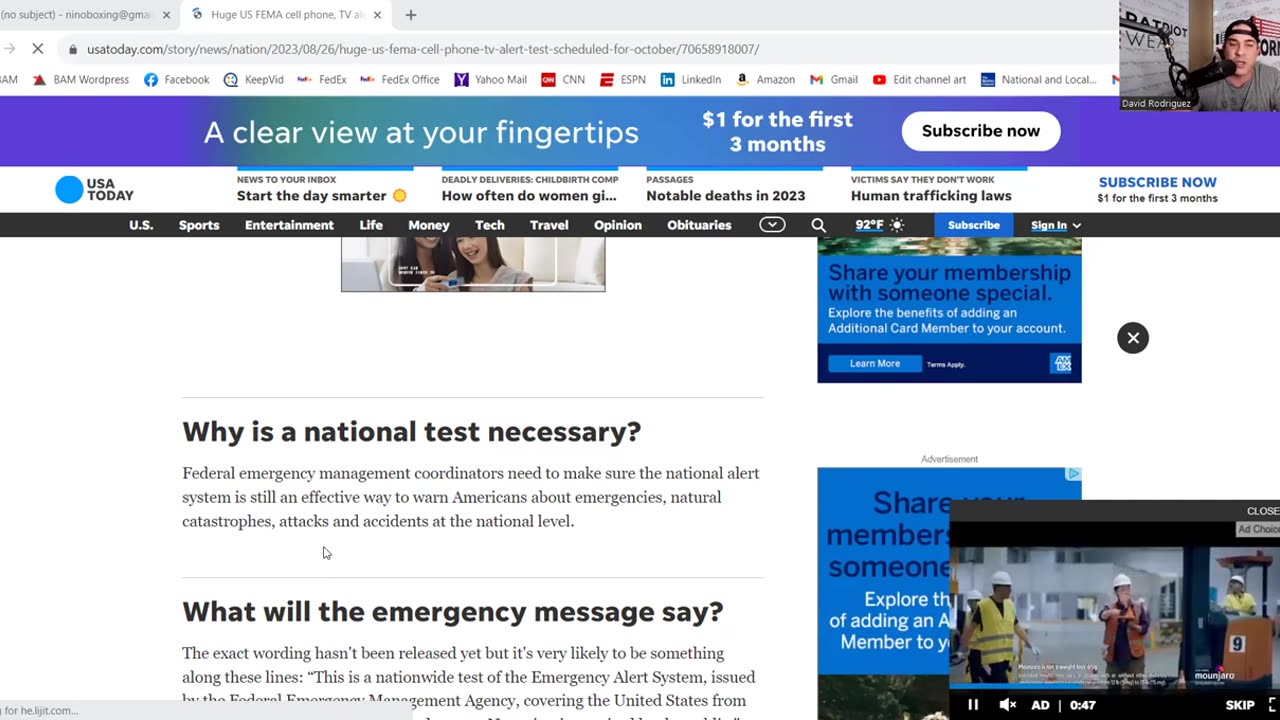This screenshot has height=720, width=1280.
Task: Go to the Obituaries section
Action: 699,225
